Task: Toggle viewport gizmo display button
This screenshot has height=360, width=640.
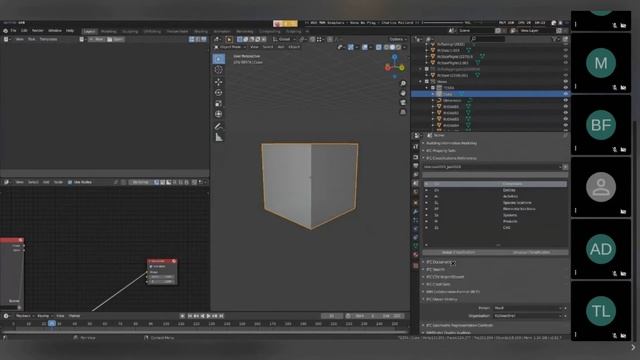Action: click(350, 47)
